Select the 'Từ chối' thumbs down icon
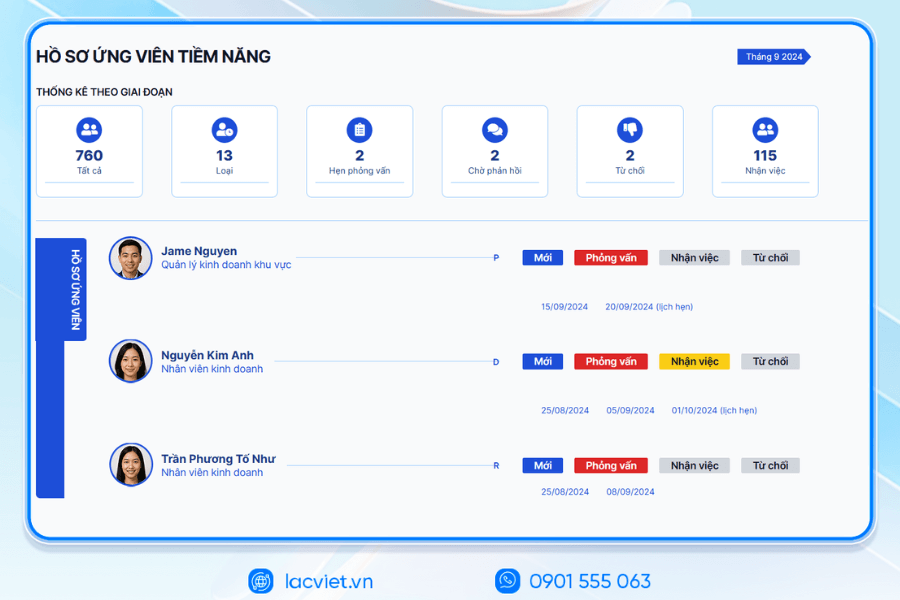Image resolution: width=900 pixels, height=600 pixels. coord(630,130)
